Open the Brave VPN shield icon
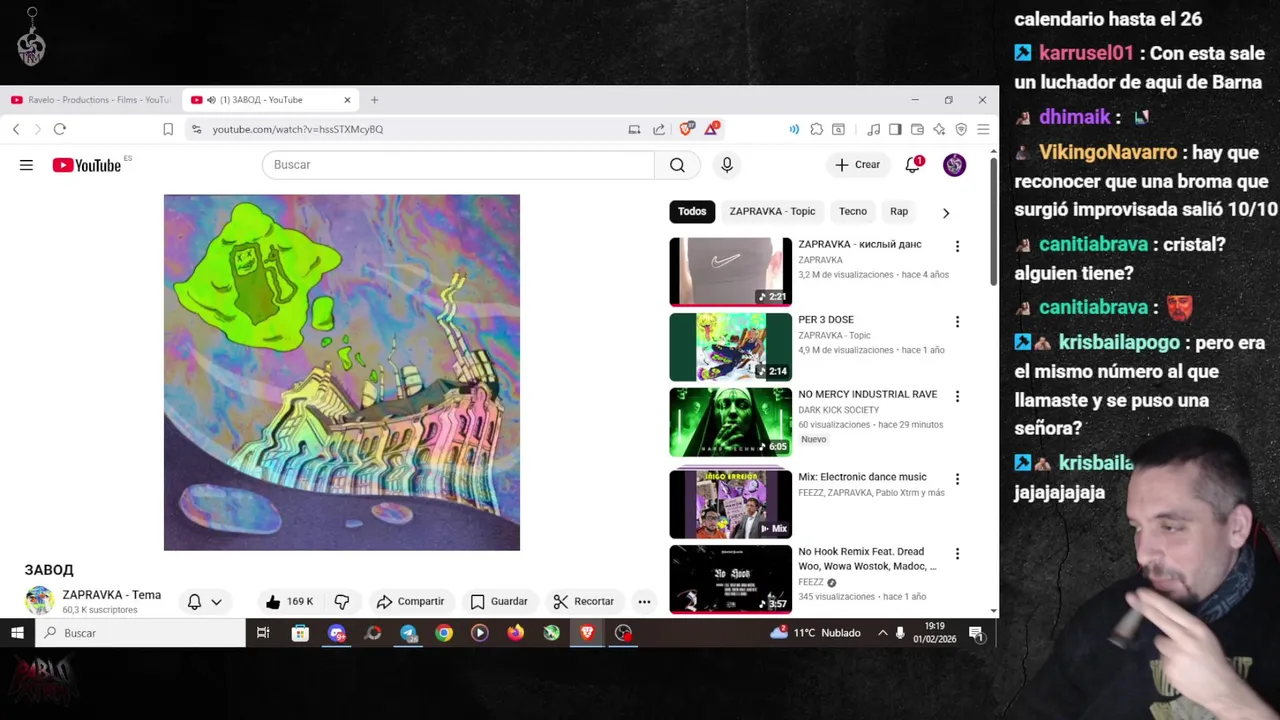Image resolution: width=1280 pixels, height=720 pixels. coord(961,129)
